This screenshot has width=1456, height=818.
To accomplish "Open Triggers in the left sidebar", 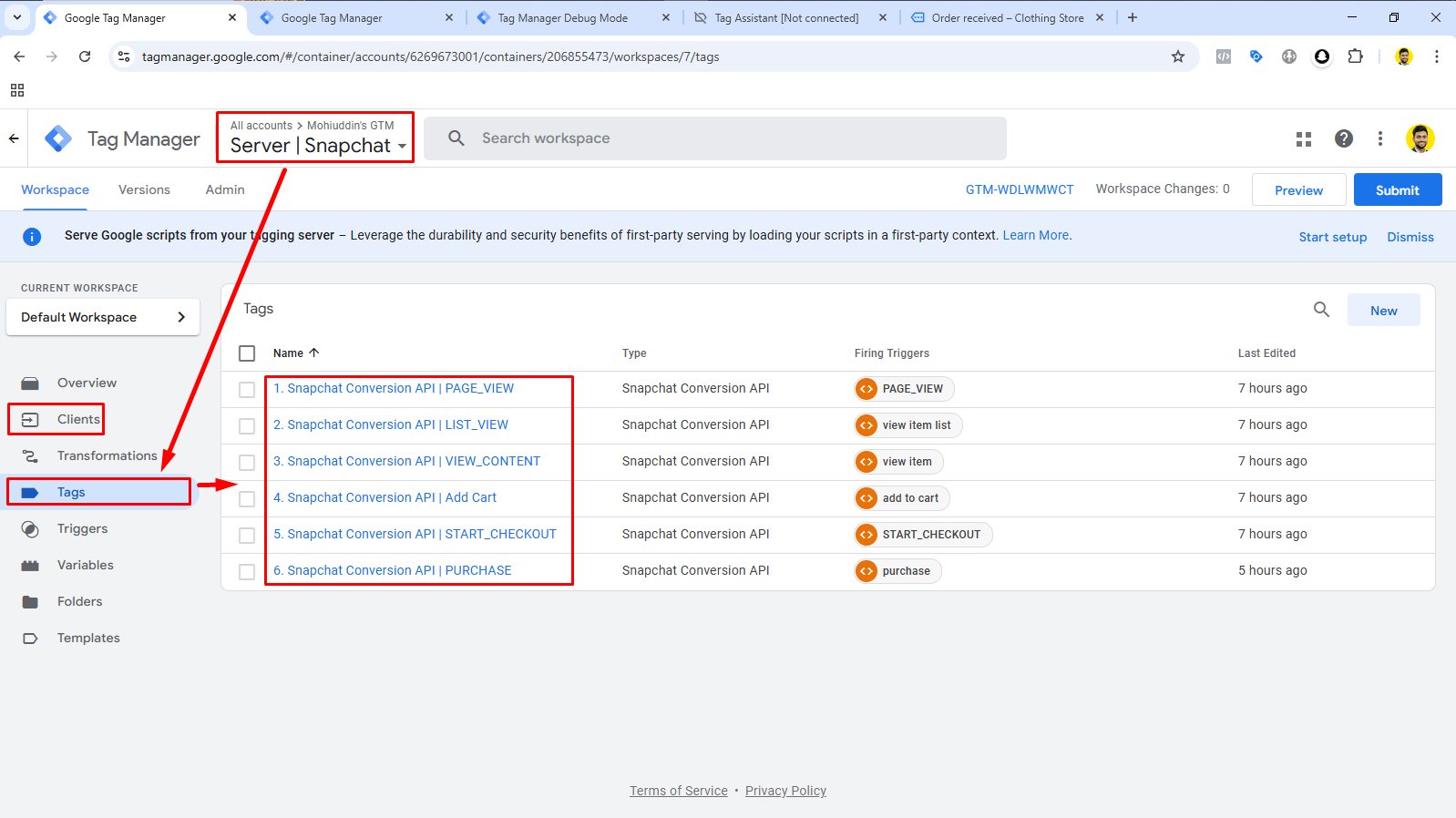I will 82,528.
